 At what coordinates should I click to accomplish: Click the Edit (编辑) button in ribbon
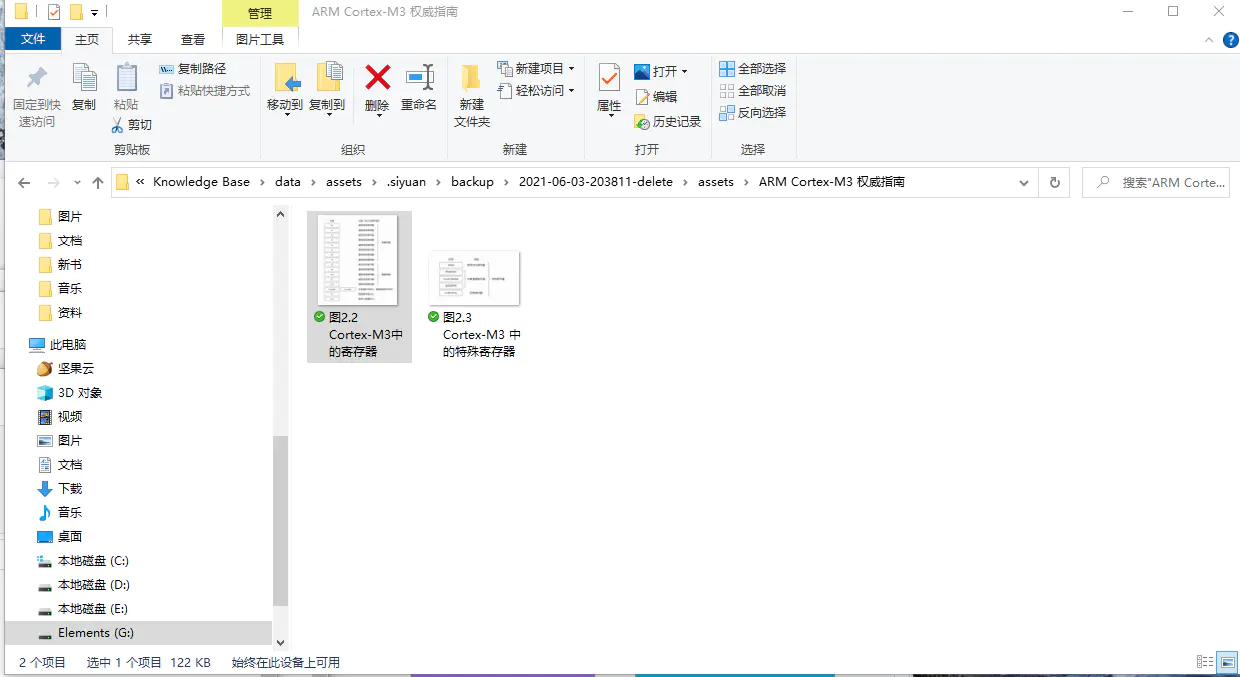pos(656,97)
